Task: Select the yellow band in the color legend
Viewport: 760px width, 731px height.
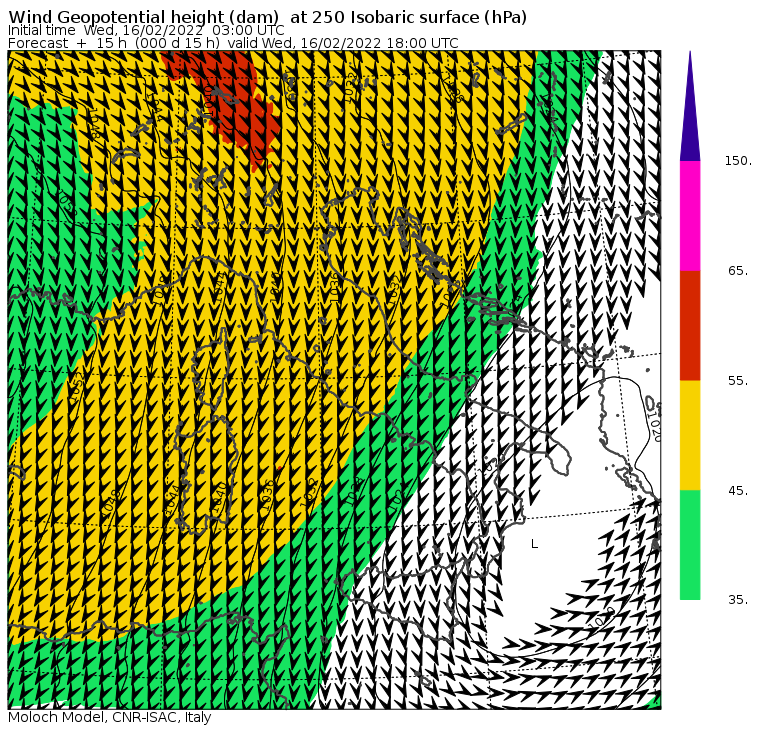Action: (690, 435)
